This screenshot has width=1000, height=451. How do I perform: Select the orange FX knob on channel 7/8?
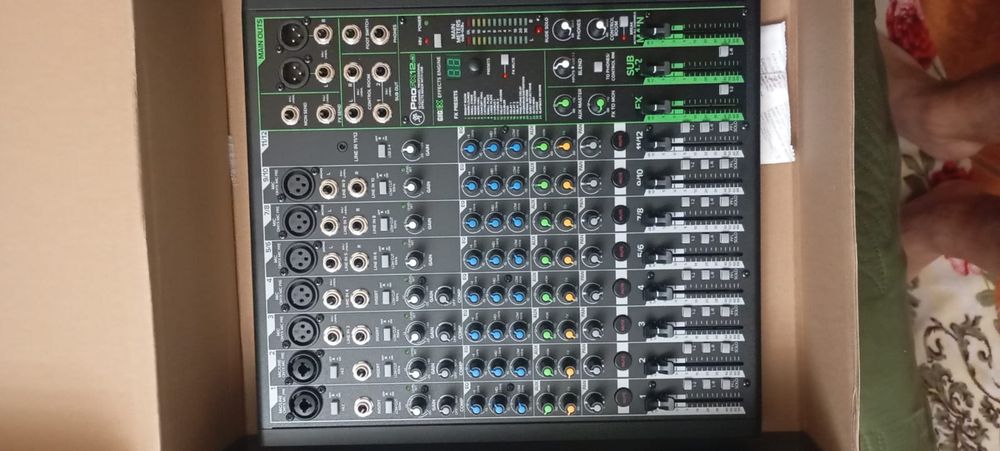pyautogui.click(x=565, y=221)
